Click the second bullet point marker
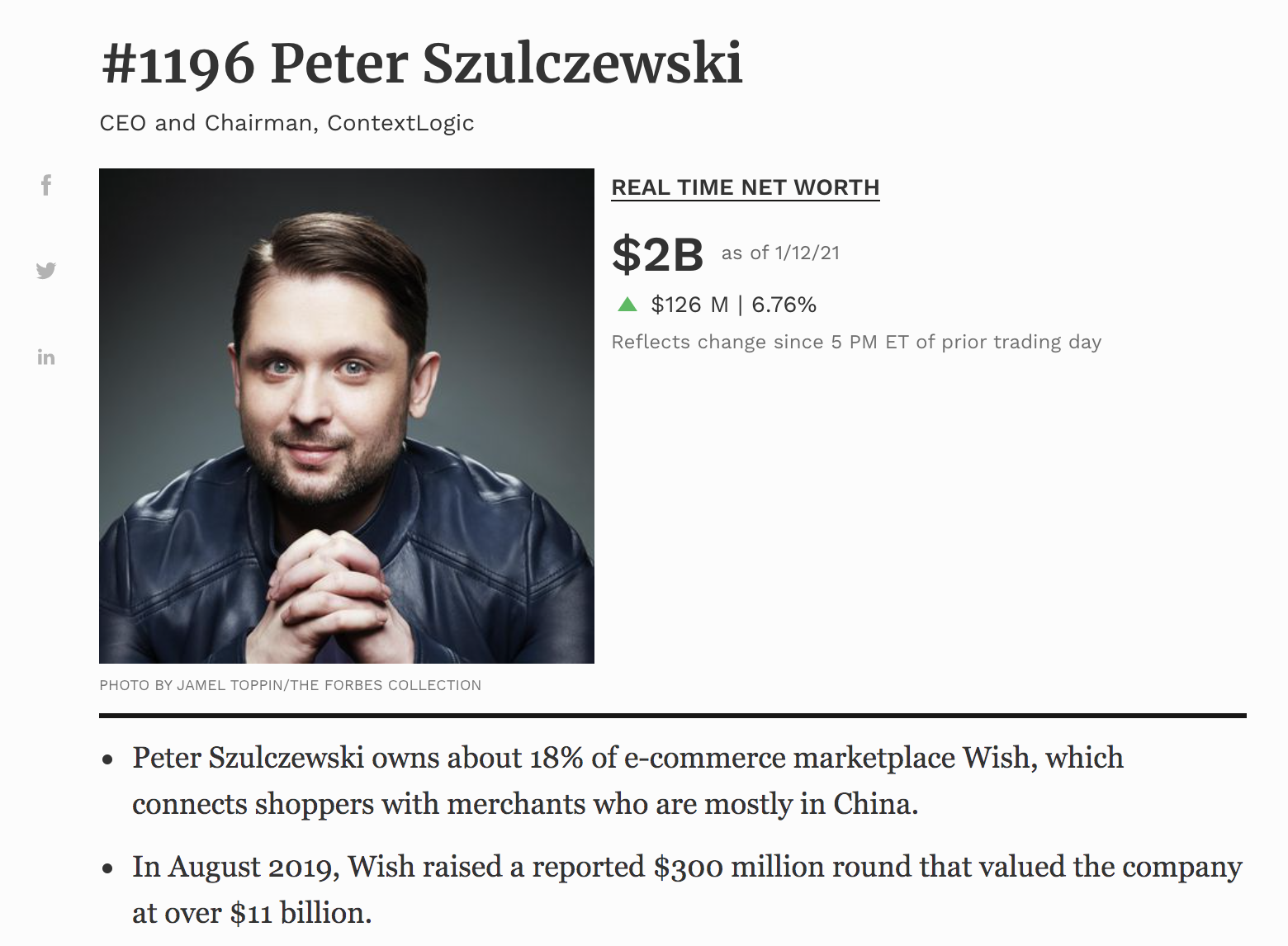 (107, 869)
